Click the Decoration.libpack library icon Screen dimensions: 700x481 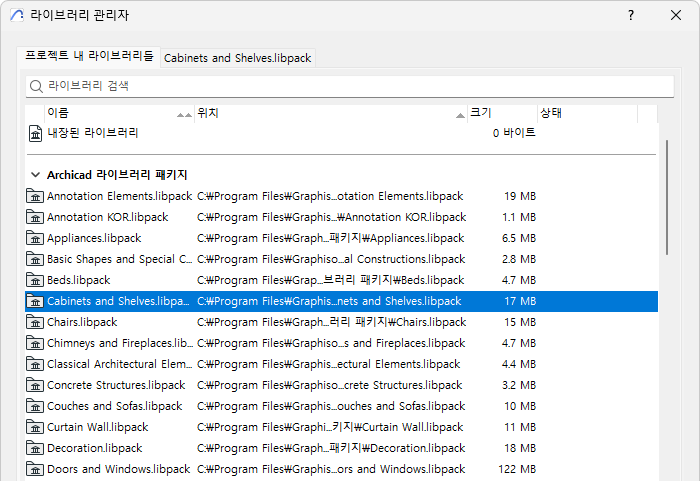[x=35, y=448]
